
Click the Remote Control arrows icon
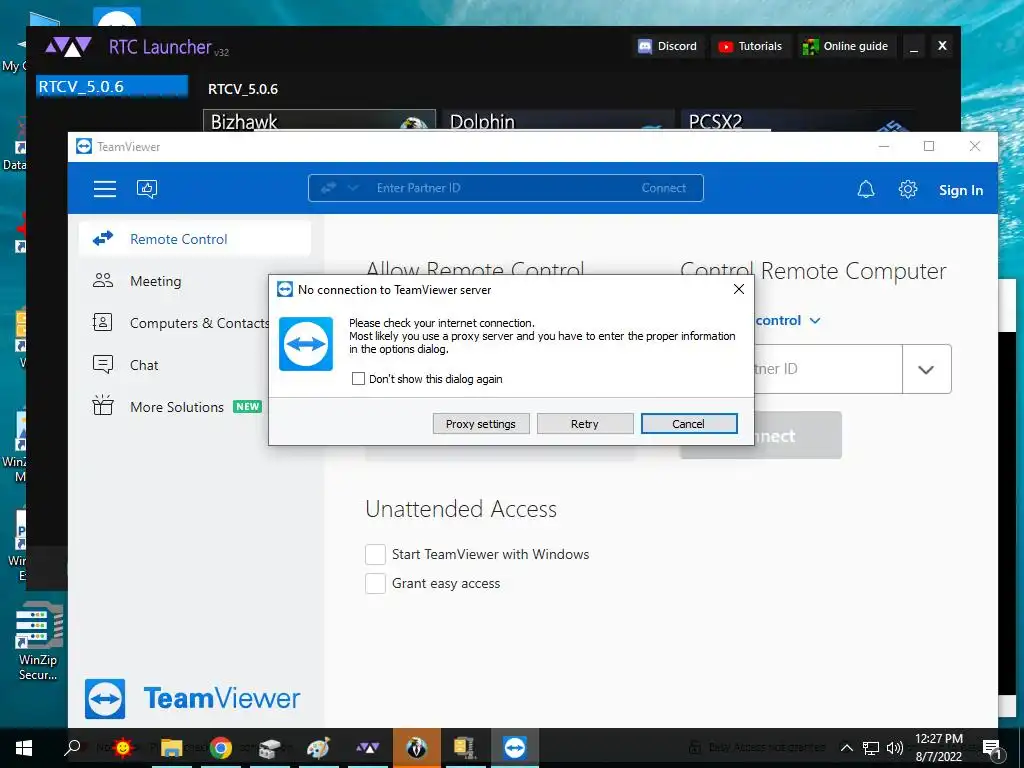pos(103,238)
